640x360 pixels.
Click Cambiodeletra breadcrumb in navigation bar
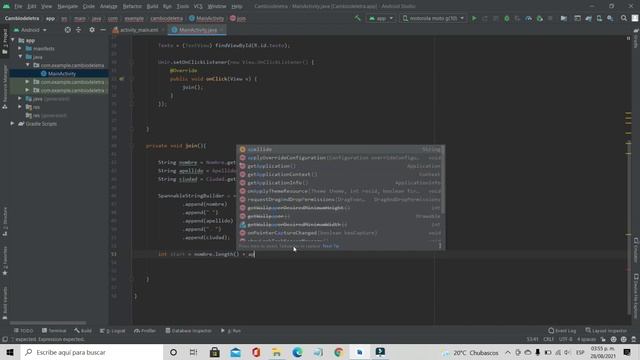22,18
